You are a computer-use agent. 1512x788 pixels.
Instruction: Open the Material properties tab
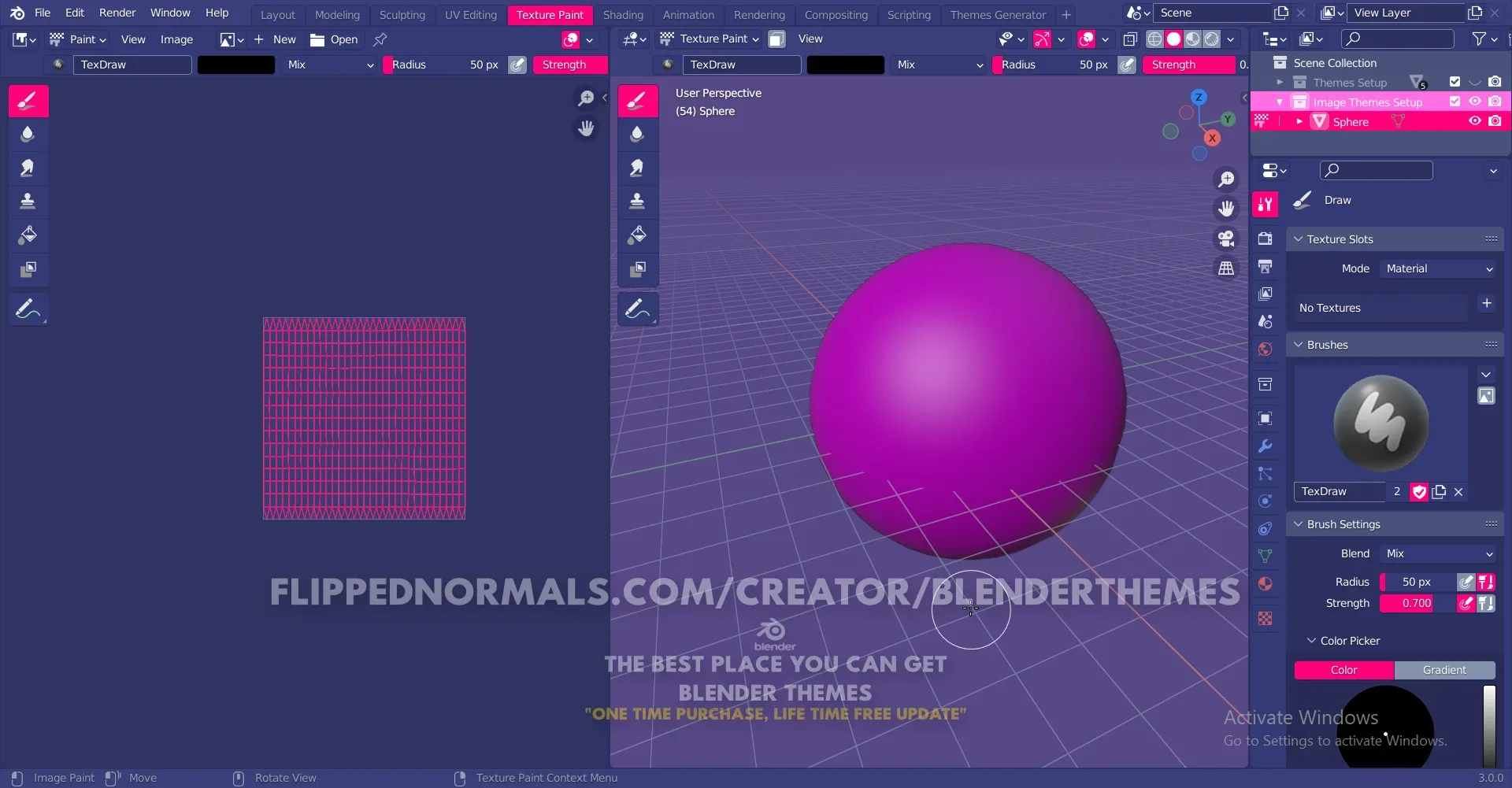coord(1265,583)
